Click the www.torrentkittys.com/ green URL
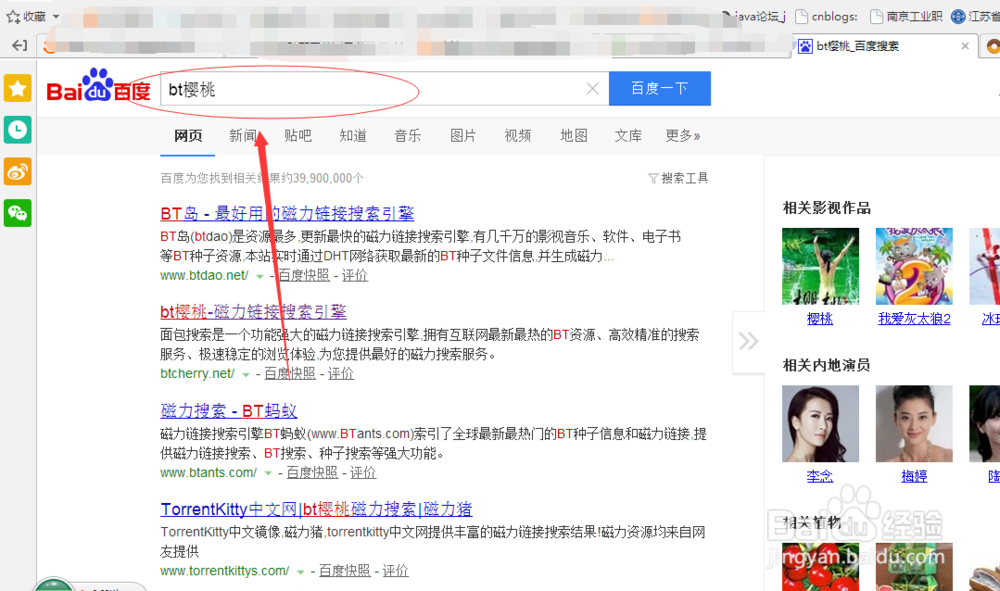Viewport: 1000px width, 591px height. pyautogui.click(x=224, y=571)
